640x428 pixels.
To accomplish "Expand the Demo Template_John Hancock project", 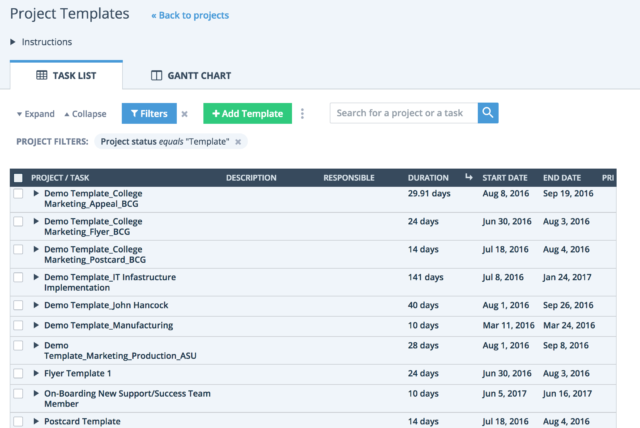I will tap(36, 305).
